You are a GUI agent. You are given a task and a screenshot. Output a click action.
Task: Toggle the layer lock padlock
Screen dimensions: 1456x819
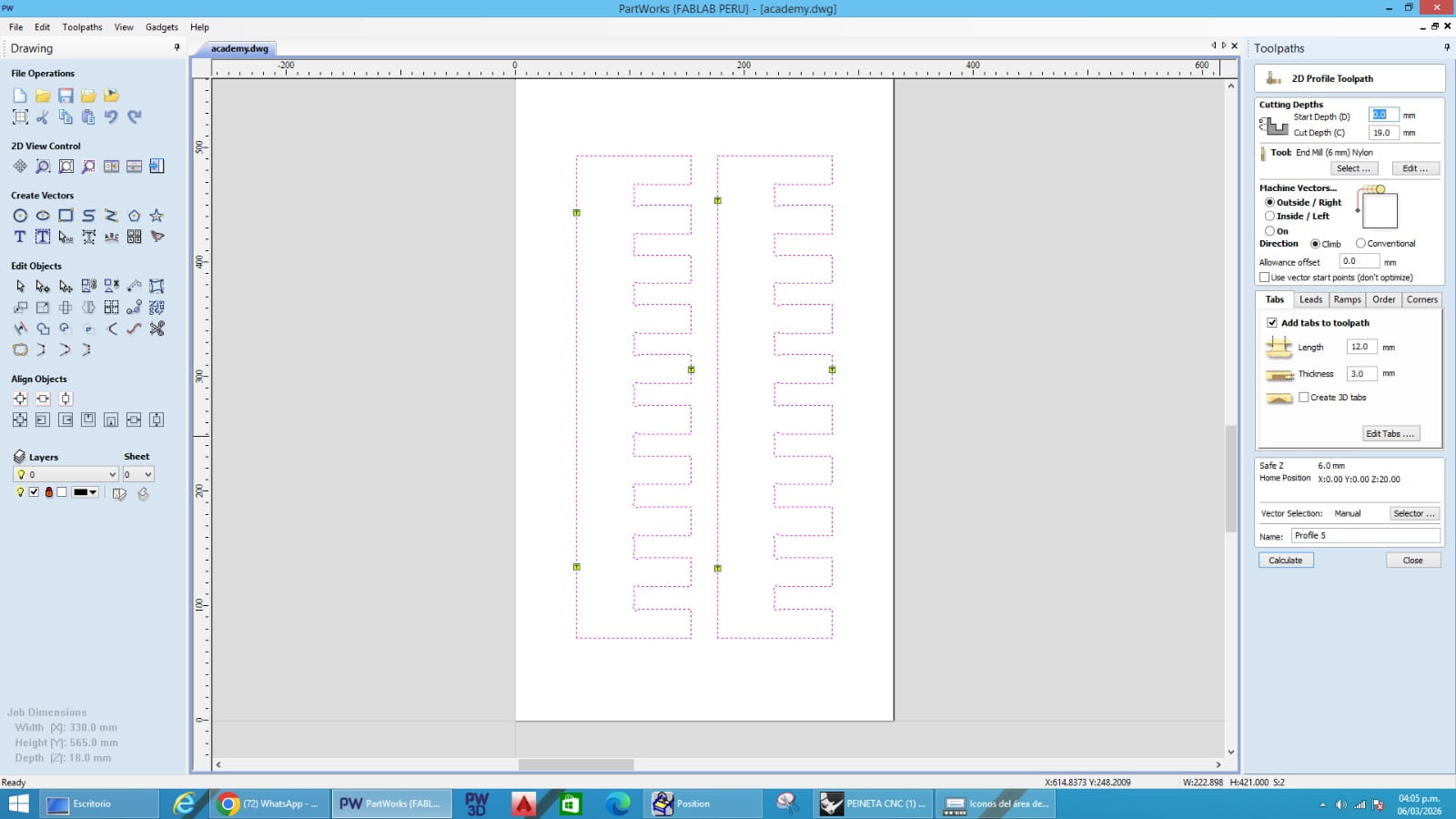click(x=49, y=492)
